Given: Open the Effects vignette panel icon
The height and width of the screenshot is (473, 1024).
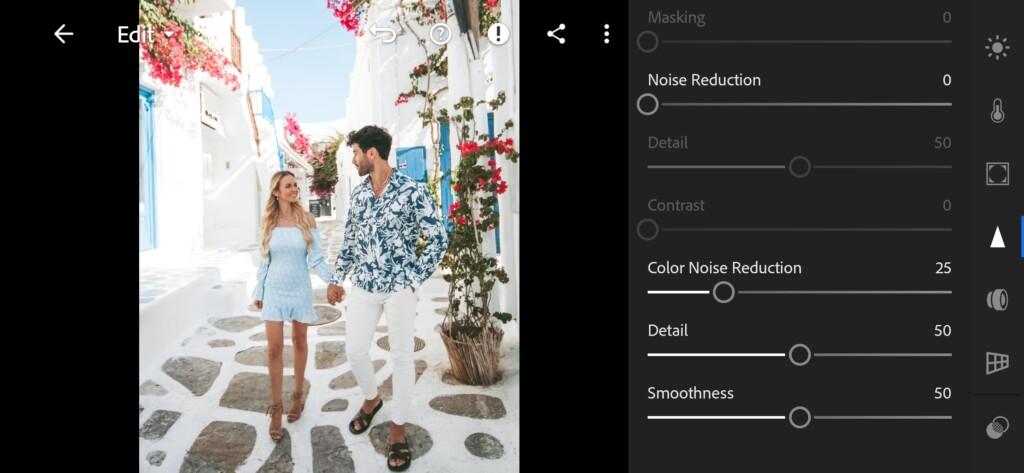Looking at the screenshot, I should coord(997,174).
